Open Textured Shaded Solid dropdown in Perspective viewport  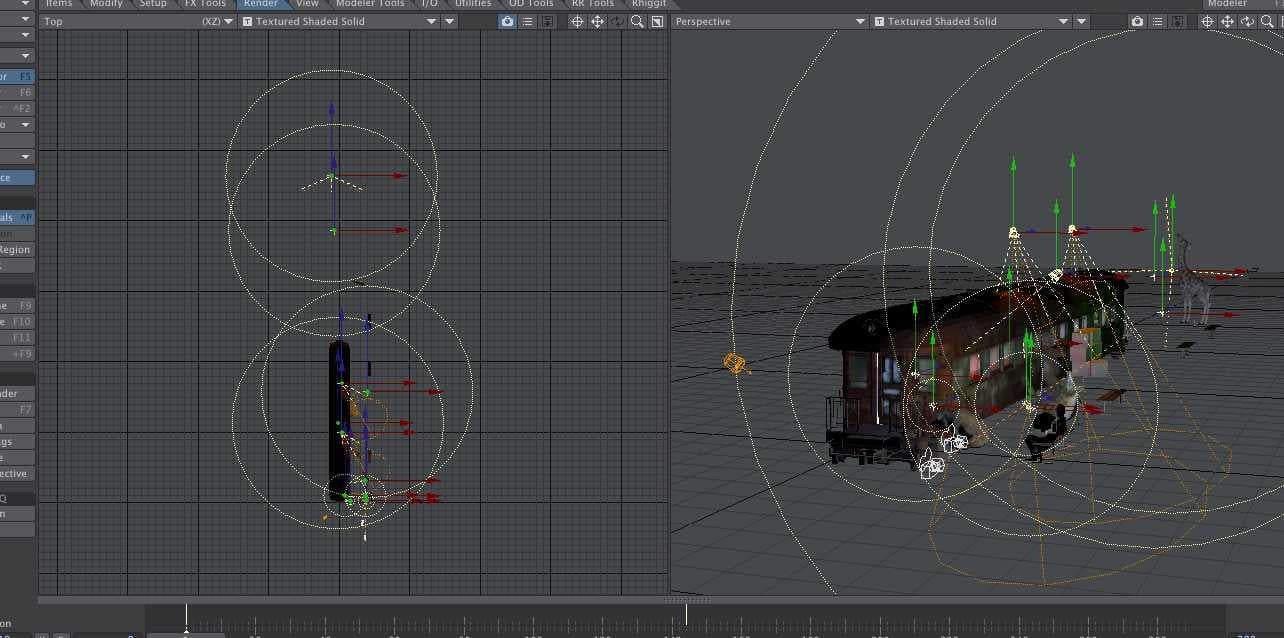coord(971,21)
